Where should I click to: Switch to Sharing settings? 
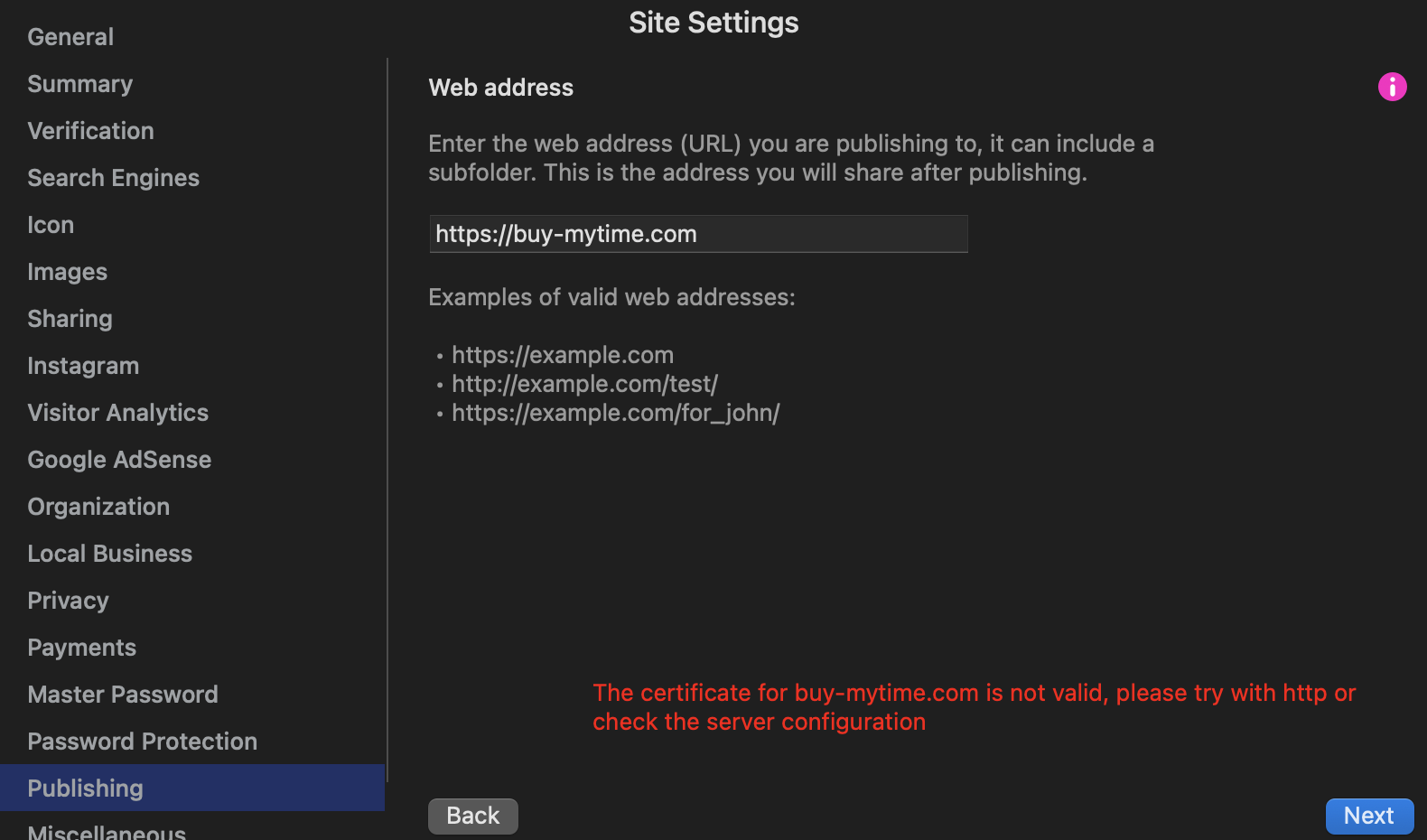(x=70, y=319)
